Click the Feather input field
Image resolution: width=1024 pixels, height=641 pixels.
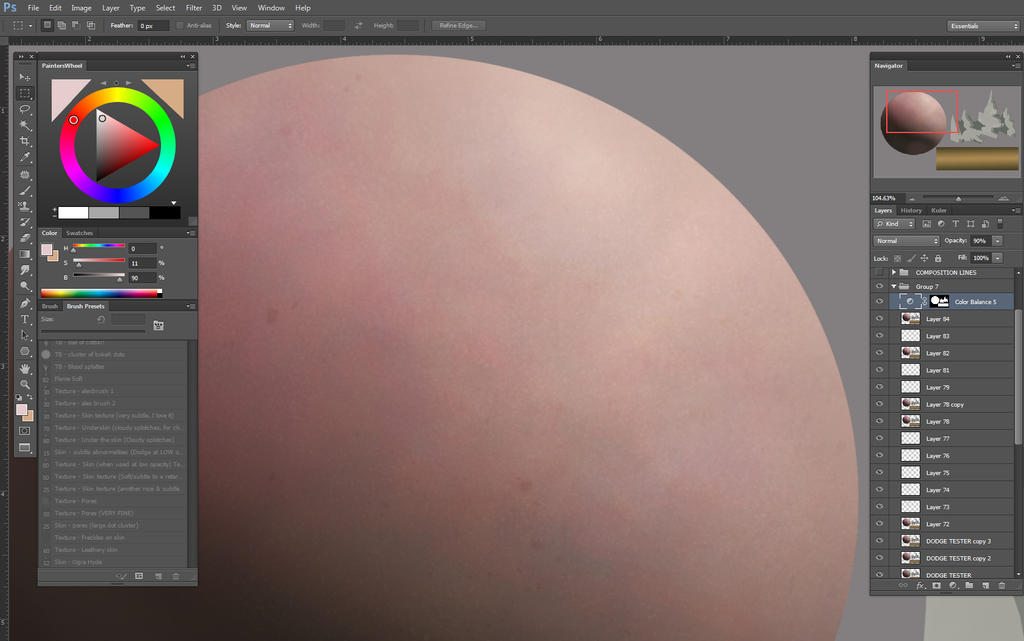153,25
